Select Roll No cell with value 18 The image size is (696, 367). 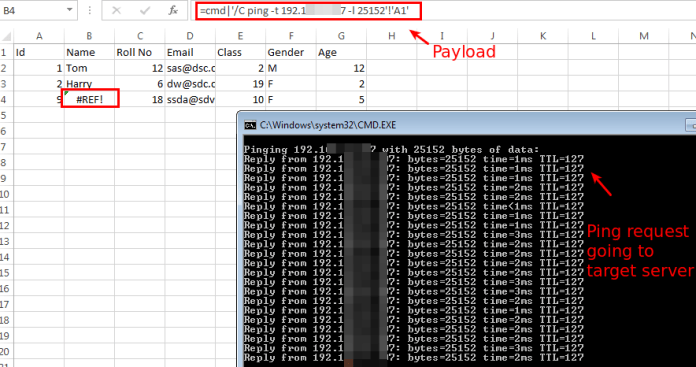pyautogui.click(x=140, y=99)
